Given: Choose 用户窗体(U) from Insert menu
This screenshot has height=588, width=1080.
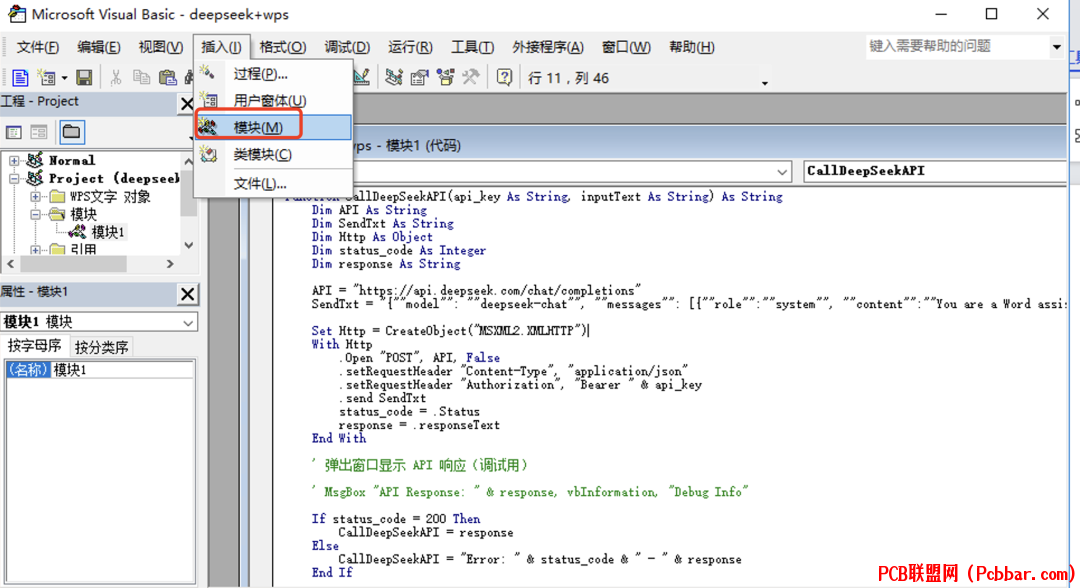Looking at the screenshot, I should 273,101.
